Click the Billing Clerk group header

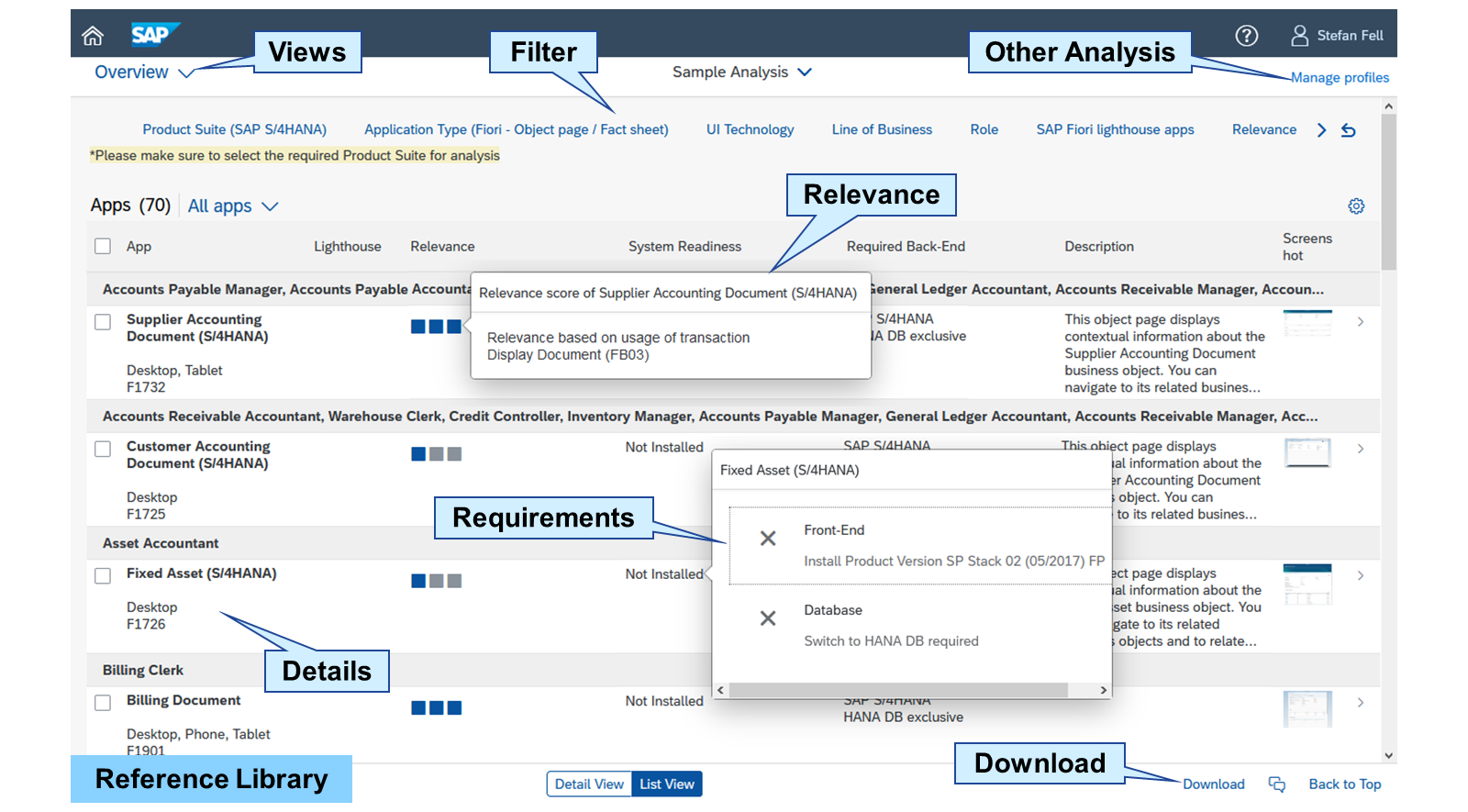(142, 671)
